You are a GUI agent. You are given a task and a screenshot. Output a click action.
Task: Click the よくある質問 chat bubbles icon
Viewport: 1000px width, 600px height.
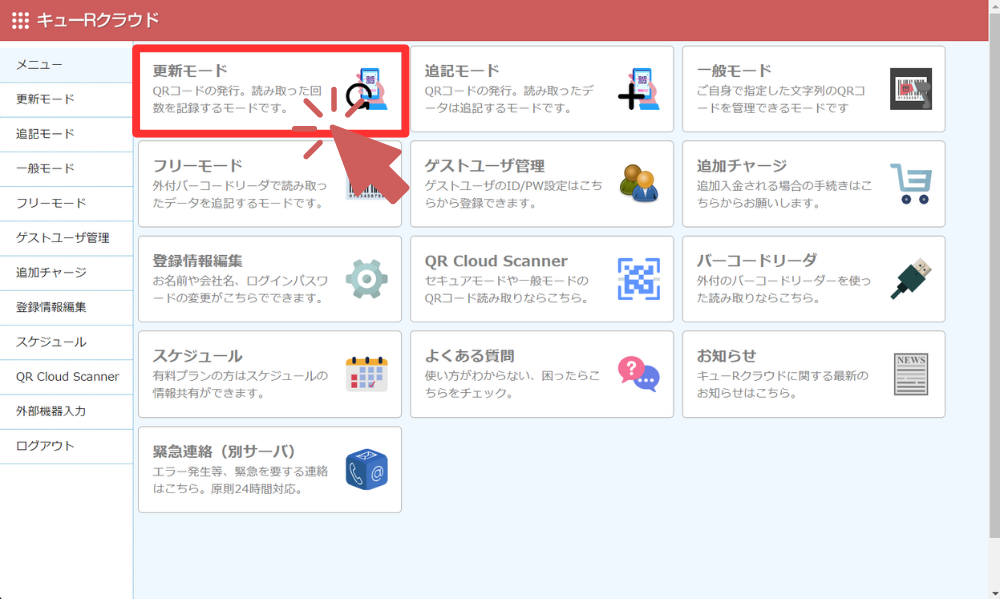(639, 374)
